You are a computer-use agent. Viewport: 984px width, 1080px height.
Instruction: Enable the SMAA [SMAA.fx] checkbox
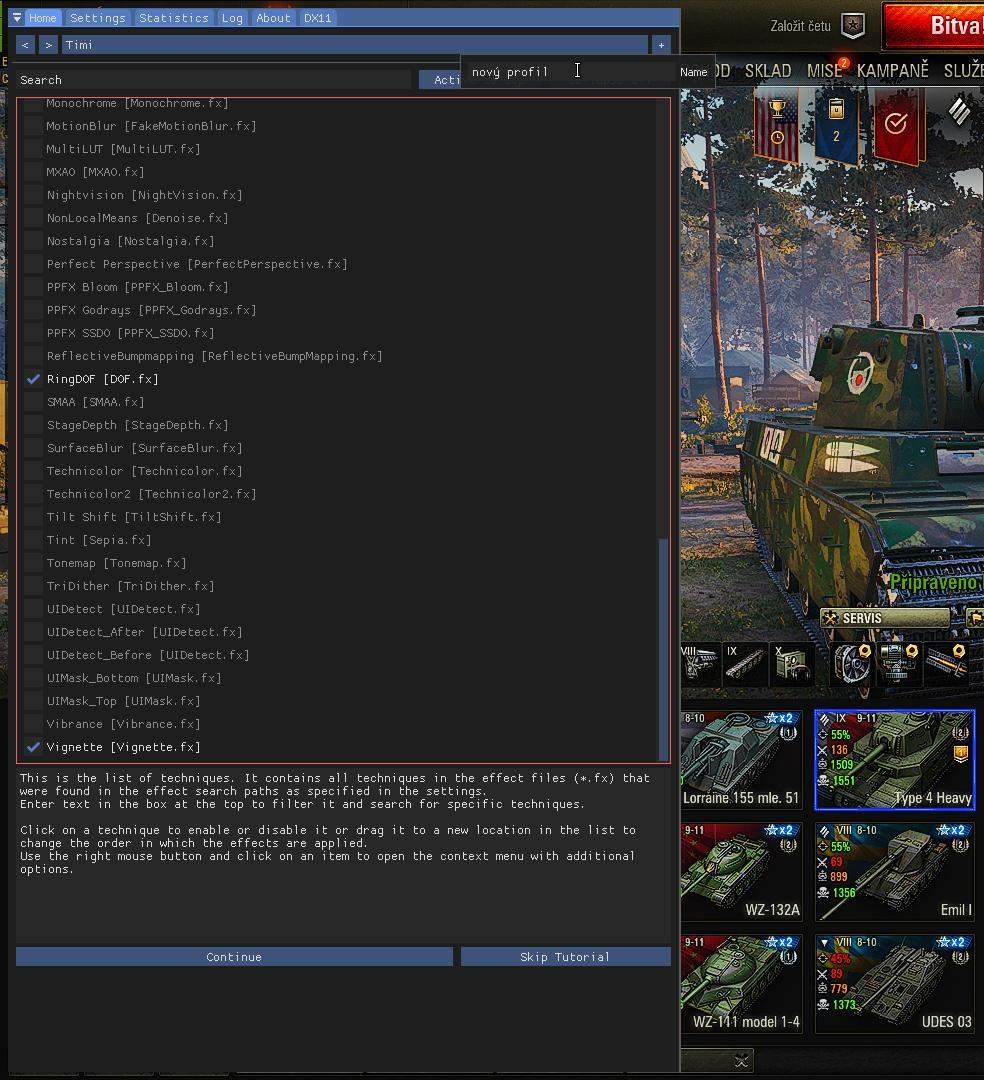[x=34, y=402]
